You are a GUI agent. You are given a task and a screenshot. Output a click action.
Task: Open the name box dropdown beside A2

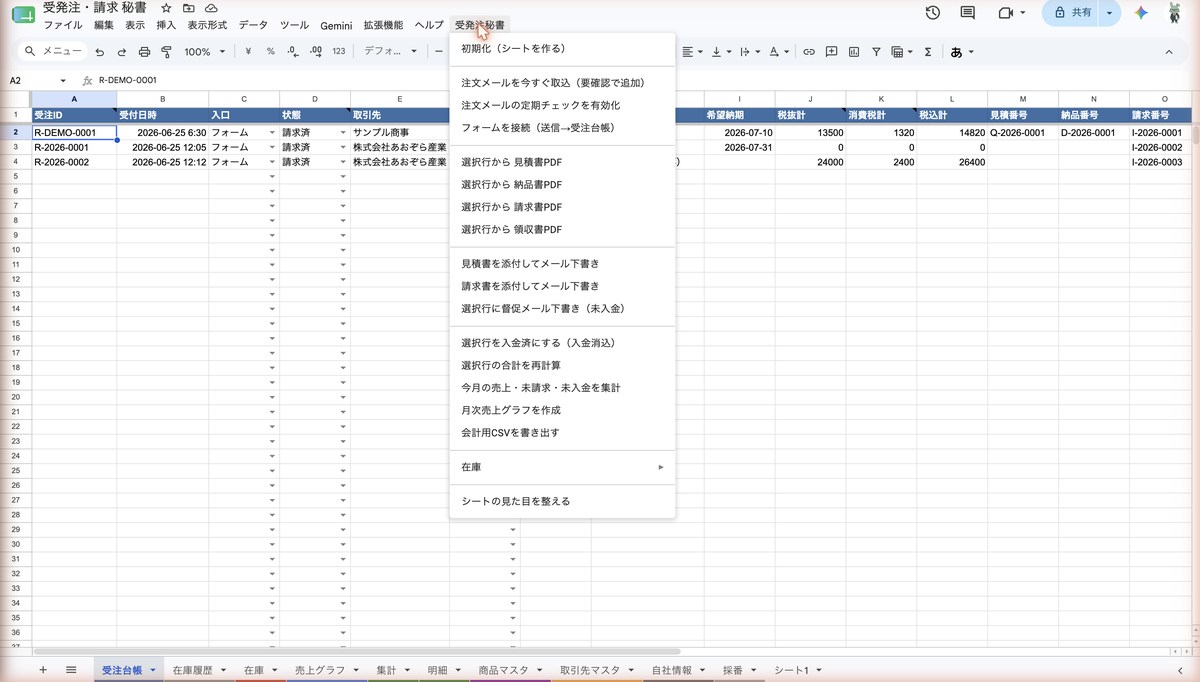click(x=63, y=80)
